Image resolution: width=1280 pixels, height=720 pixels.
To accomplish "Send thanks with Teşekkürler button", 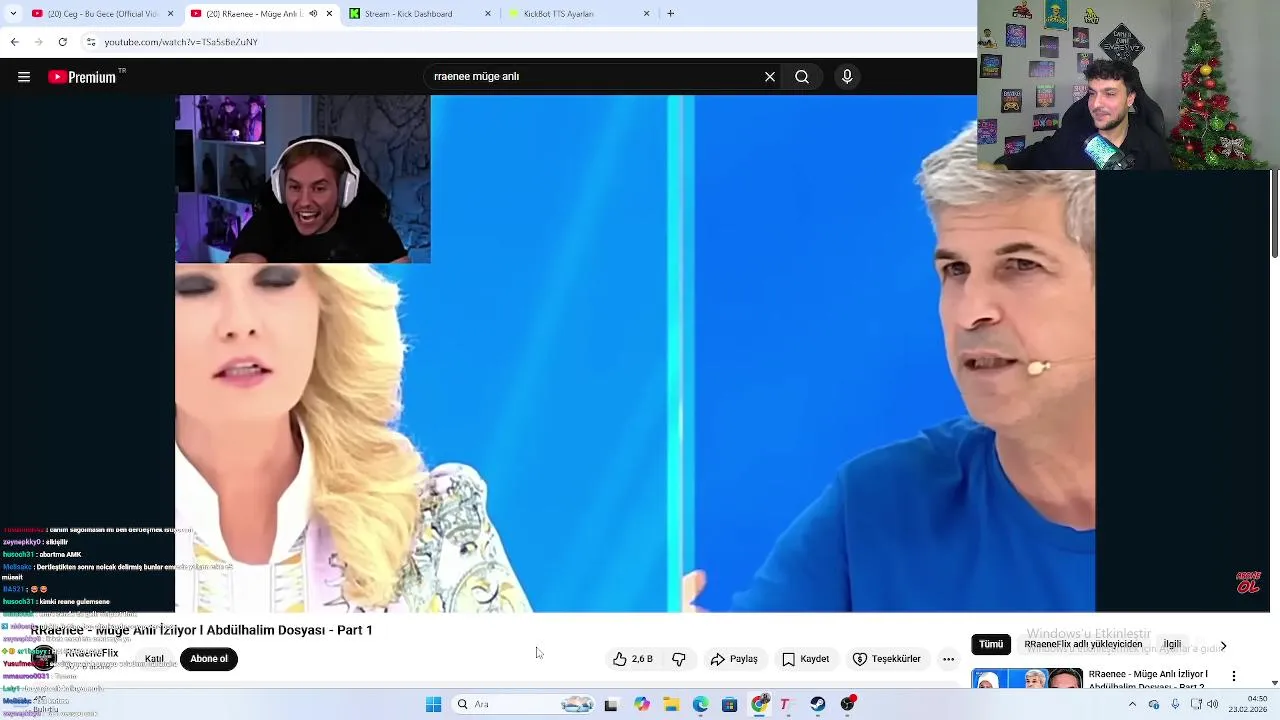I will 886,659.
